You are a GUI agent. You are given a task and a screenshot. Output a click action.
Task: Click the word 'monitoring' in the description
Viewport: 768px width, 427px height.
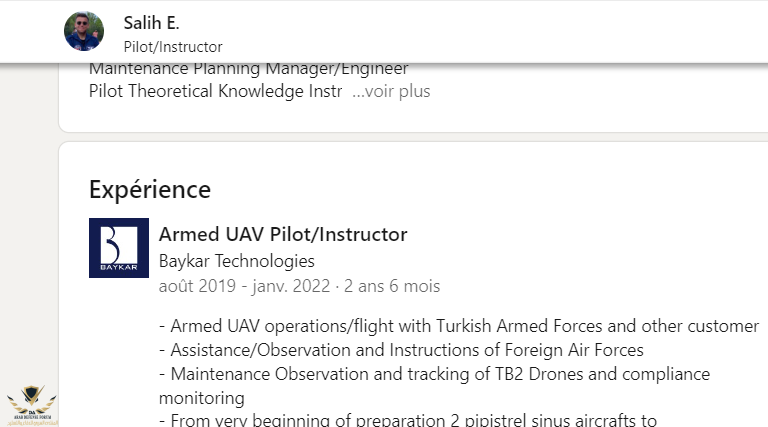[x=201, y=397]
